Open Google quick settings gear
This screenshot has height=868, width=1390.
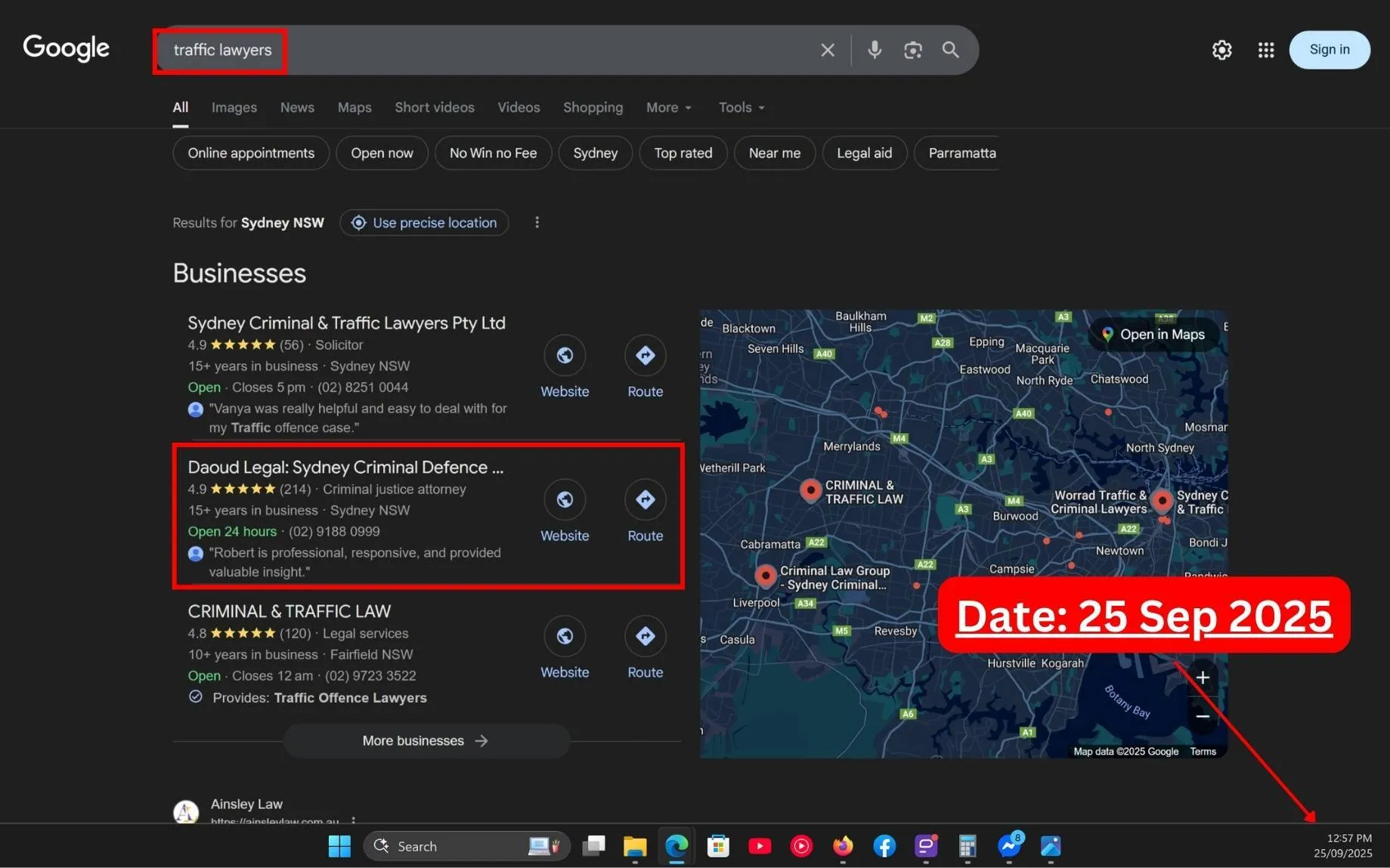1221,50
